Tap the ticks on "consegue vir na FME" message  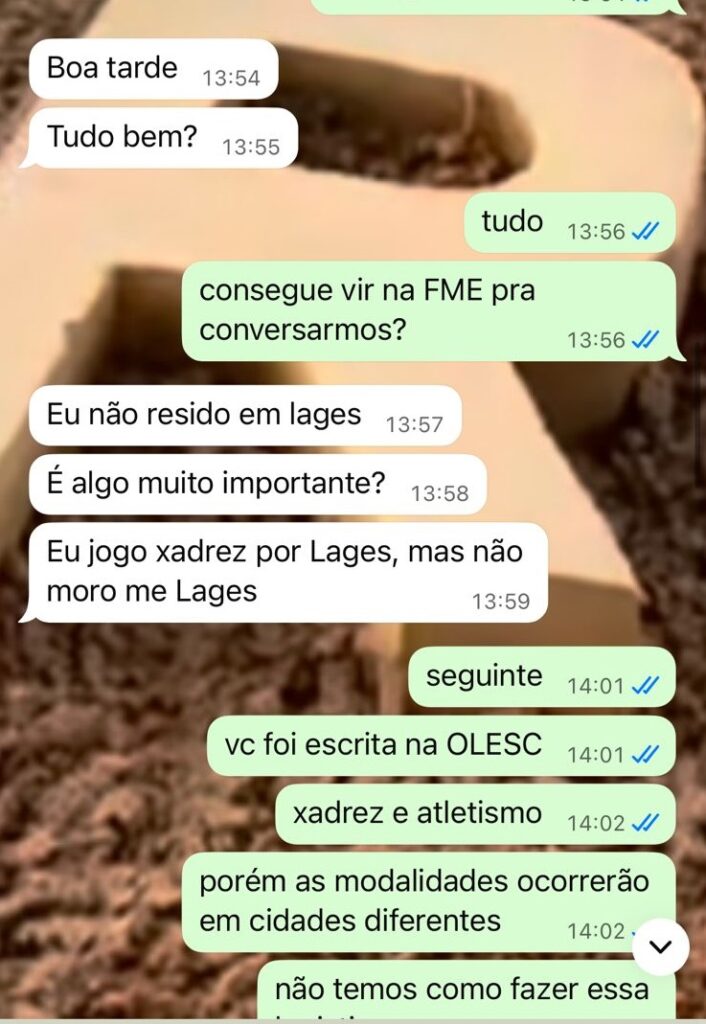click(x=645, y=340)
